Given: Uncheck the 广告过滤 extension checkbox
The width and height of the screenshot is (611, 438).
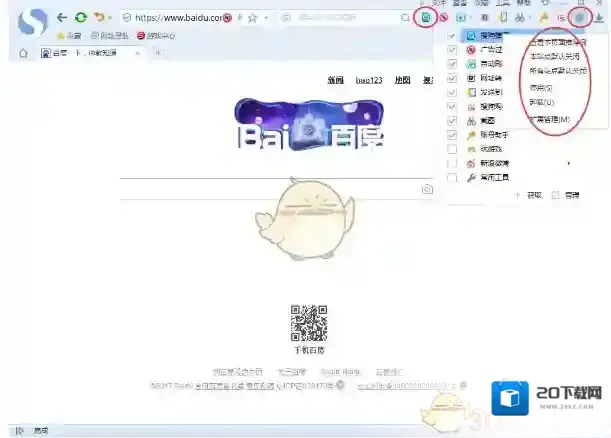Looking at the screenshot, I should (452, 50).
